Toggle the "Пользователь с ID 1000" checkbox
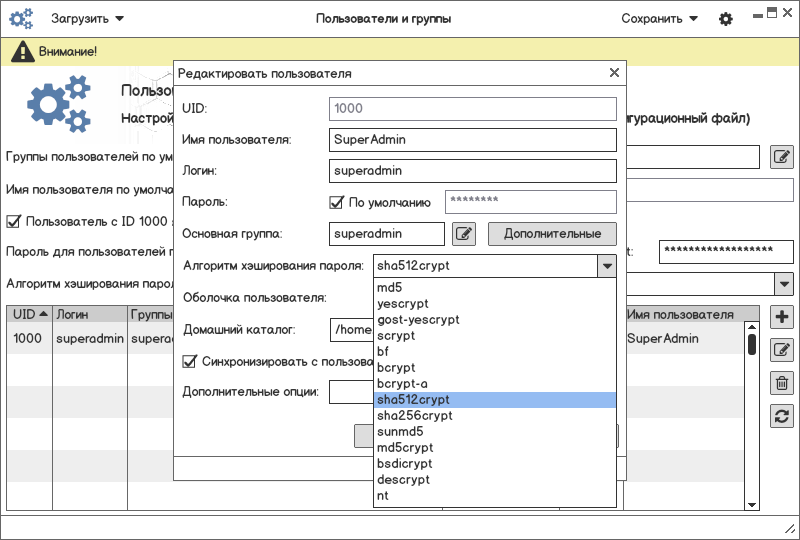The image size is (800, 540). pos(14,221)
